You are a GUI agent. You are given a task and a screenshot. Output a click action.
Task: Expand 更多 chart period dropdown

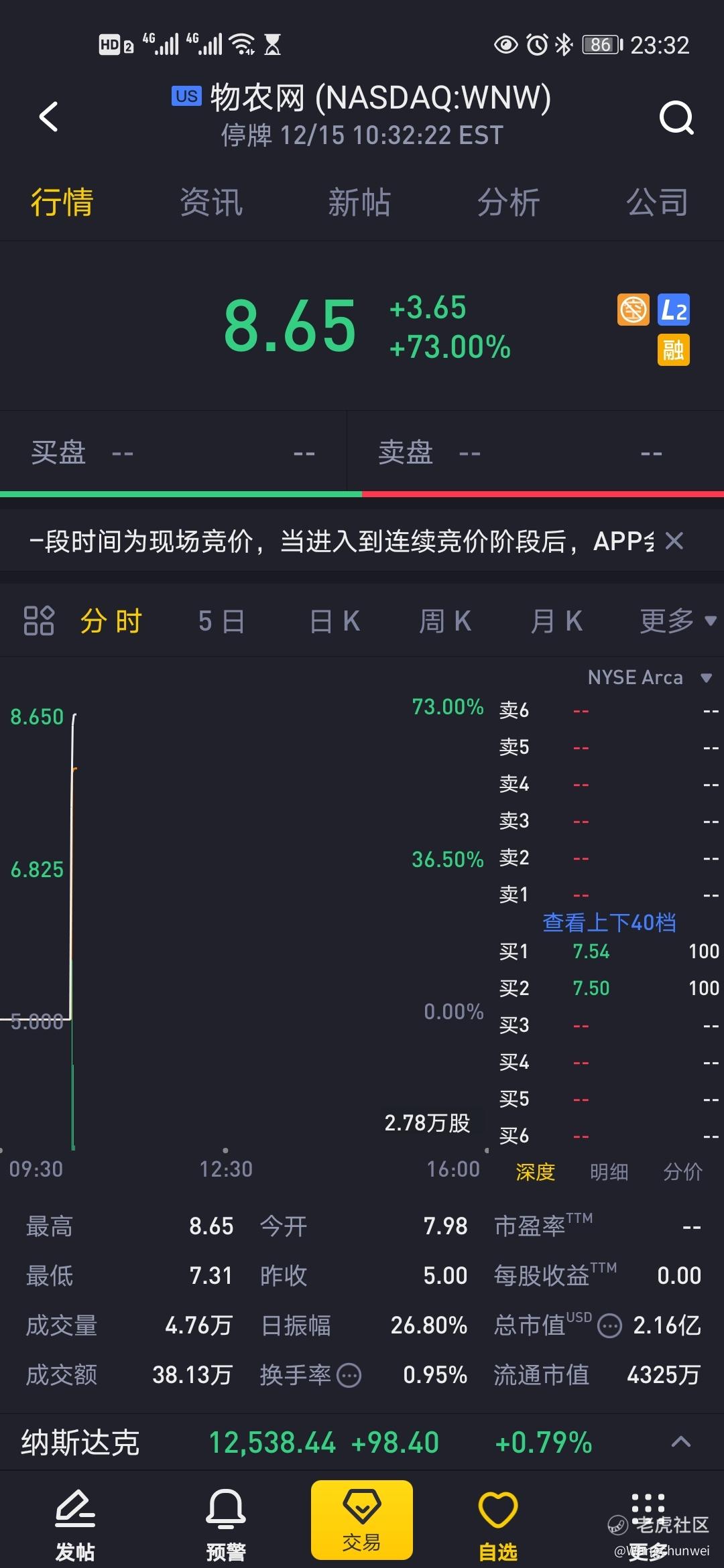[x=678, y=621]
